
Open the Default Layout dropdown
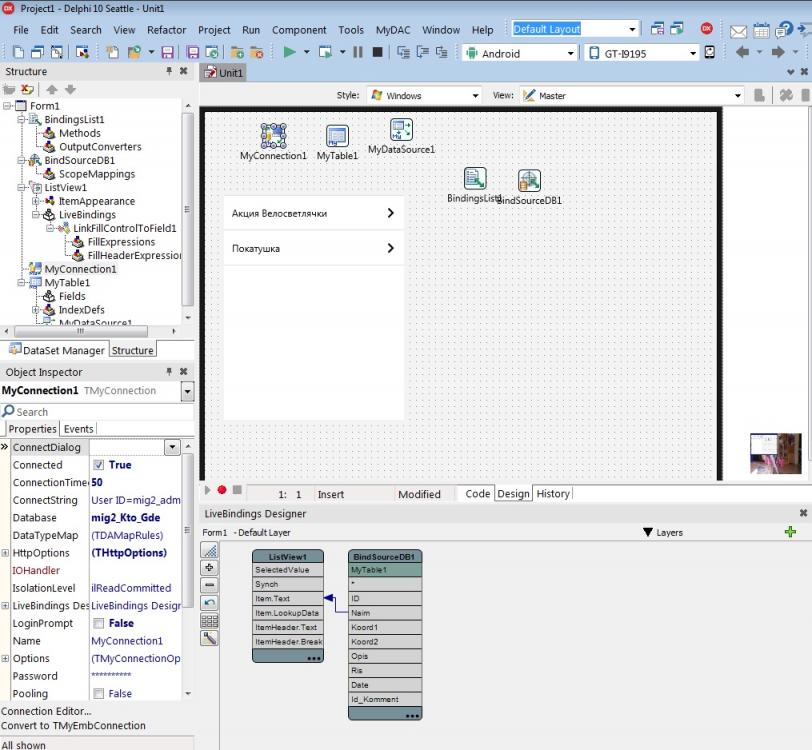click(x=632, y=29)
